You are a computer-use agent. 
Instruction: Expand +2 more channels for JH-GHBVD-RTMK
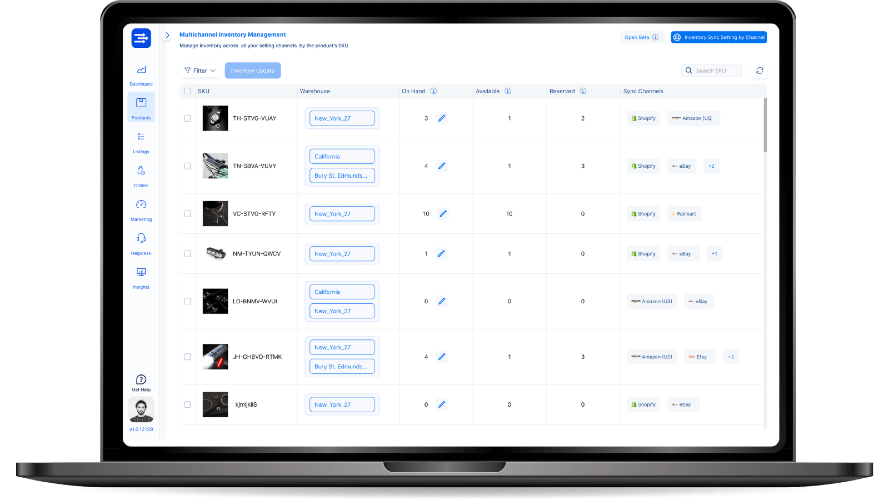coord(731,357)
